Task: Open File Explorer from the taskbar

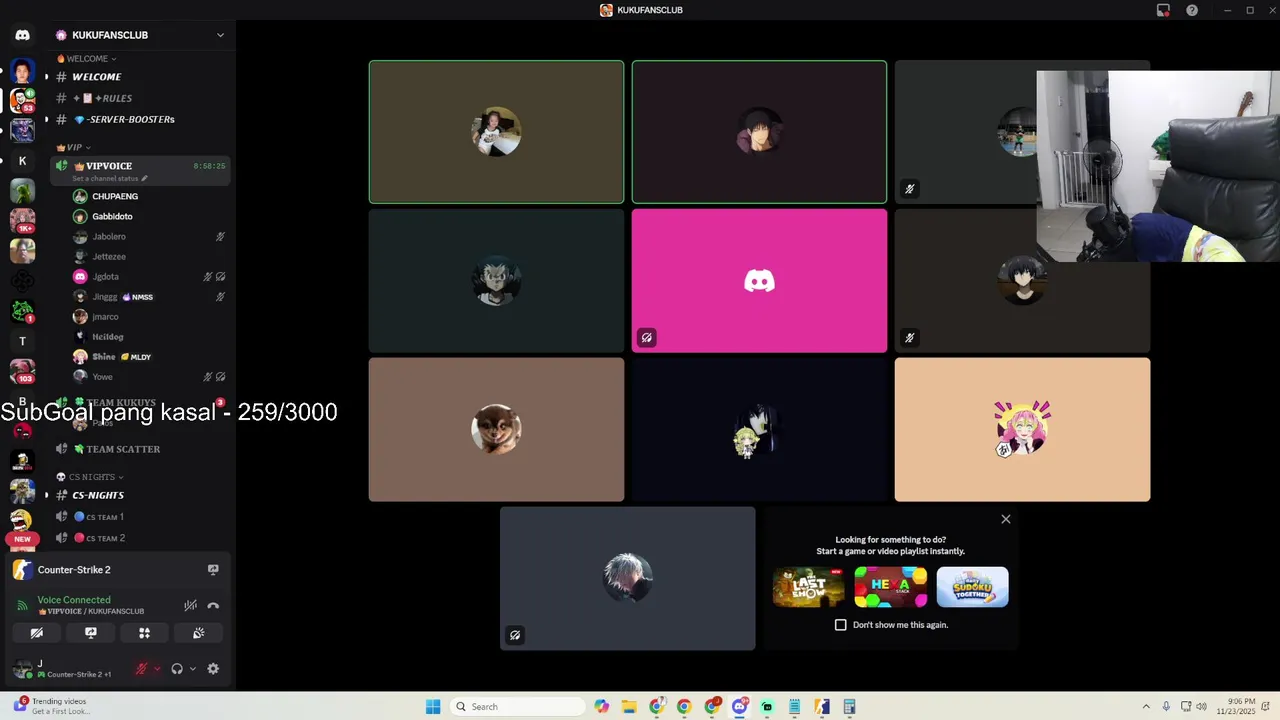Action: tap(629, 707)
